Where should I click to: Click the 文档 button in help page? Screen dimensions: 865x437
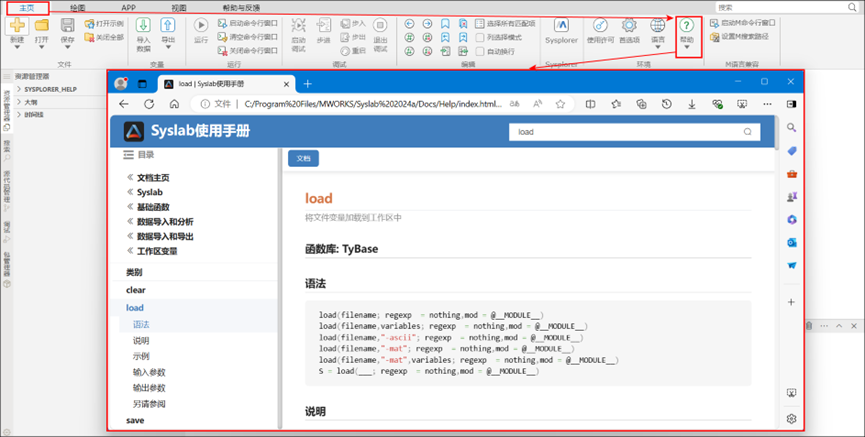(303, 158)
